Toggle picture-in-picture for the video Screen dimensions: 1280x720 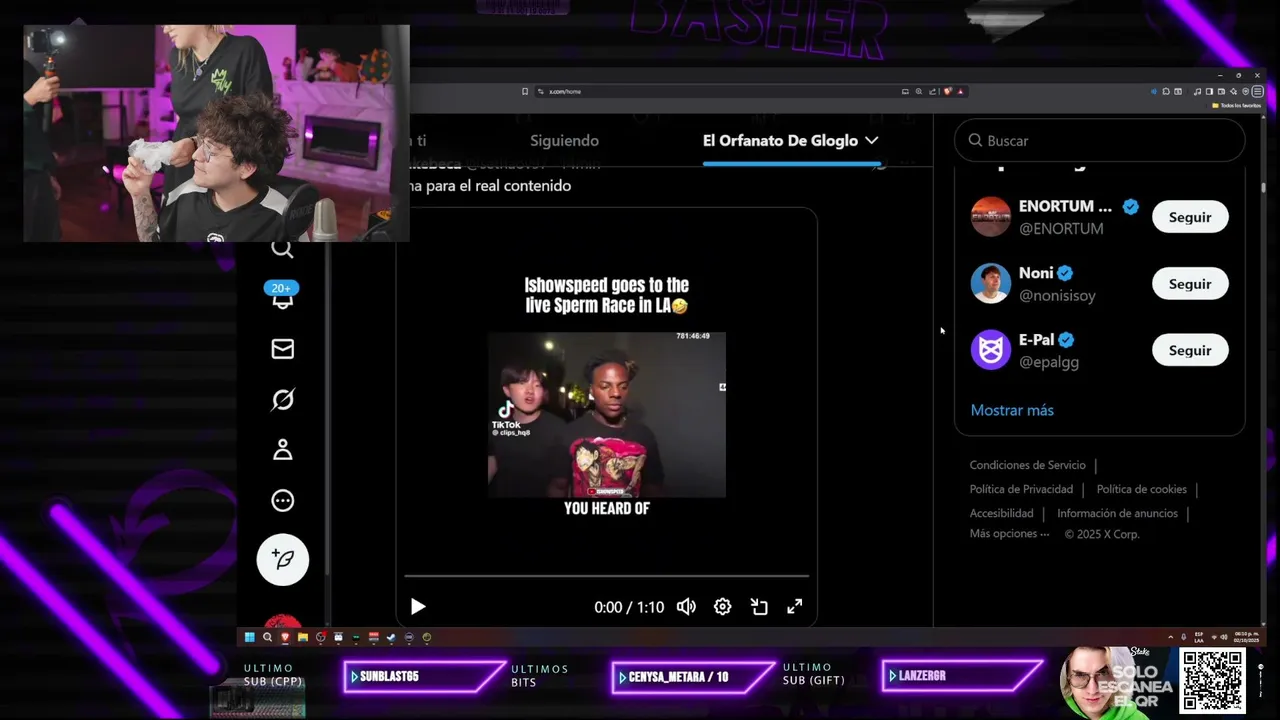pyautogui.click(x=759, y=607)
